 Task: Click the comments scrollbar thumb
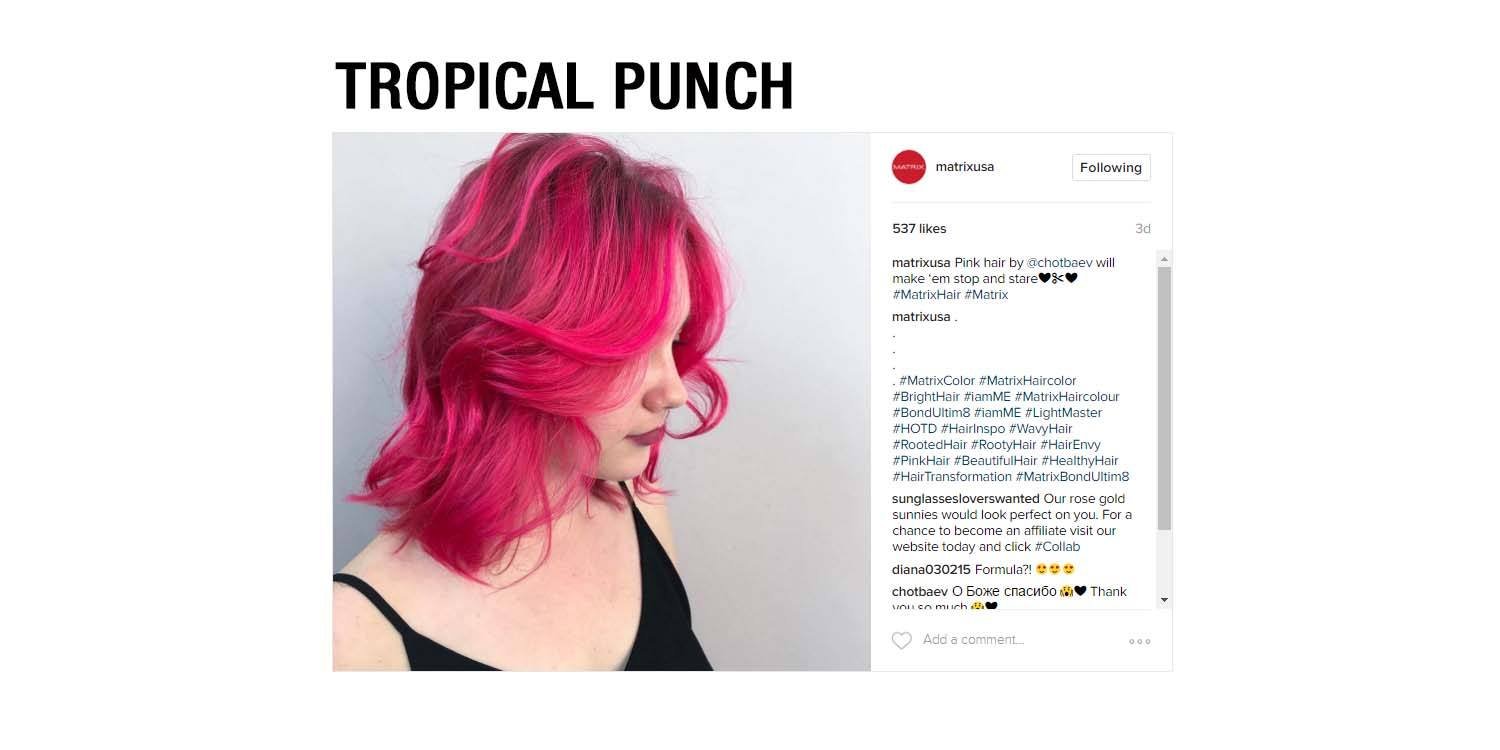click(x=1164, y=398)
